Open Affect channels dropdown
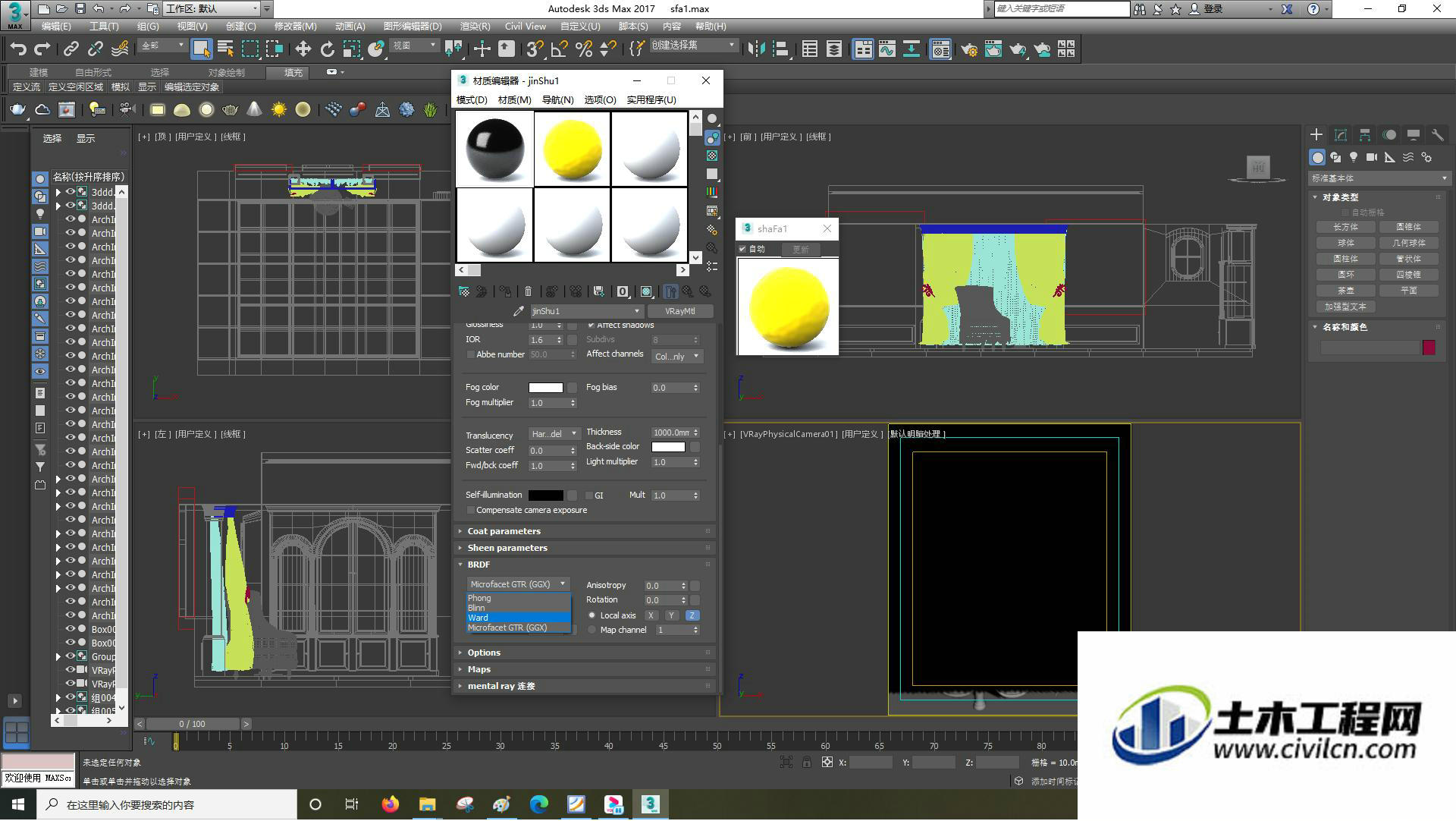This screenshot has height=821, width=1456. pyautogui.click(x=676, y=357)
